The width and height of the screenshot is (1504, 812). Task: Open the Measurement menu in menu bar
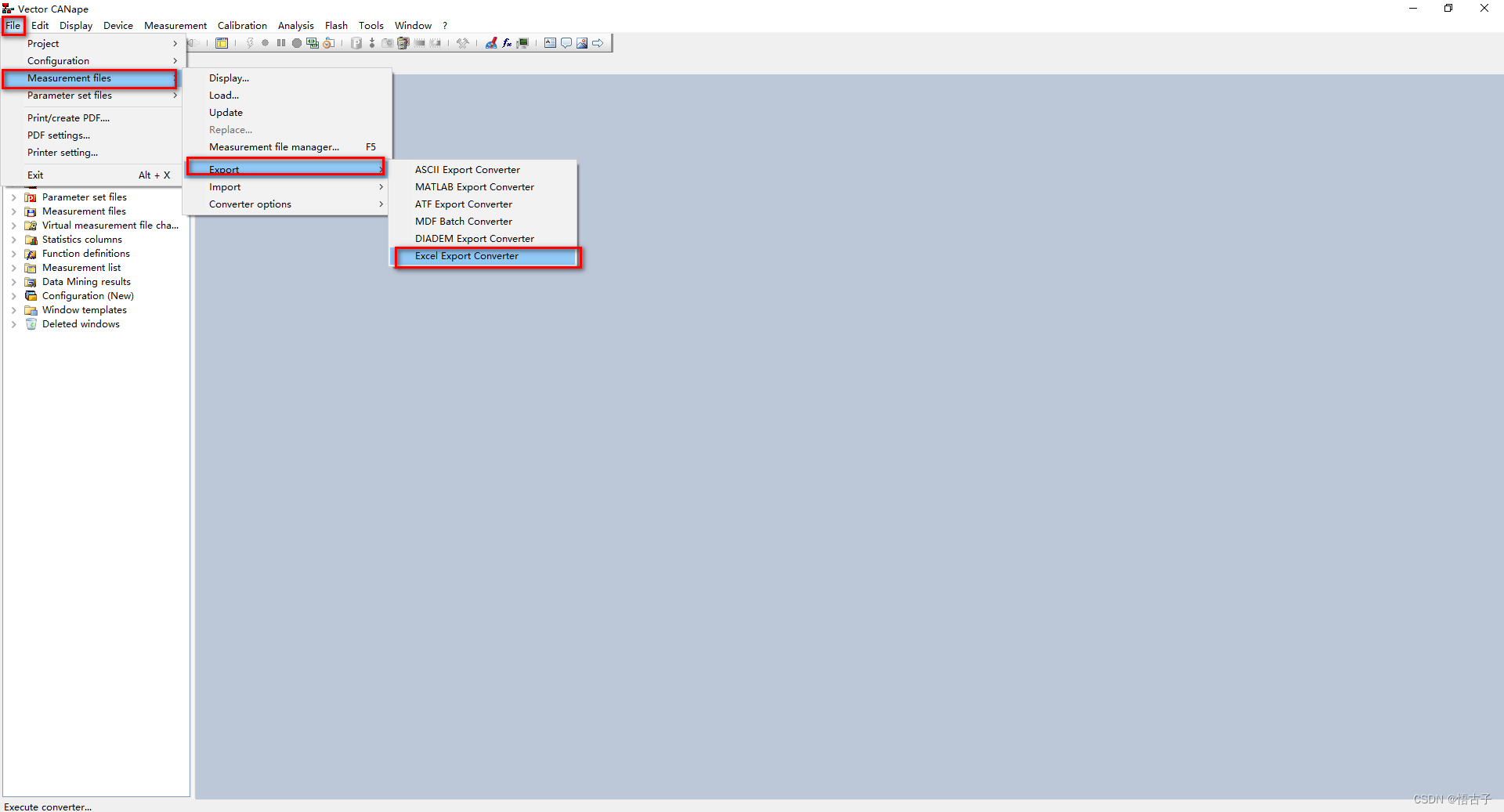[175, 26]
